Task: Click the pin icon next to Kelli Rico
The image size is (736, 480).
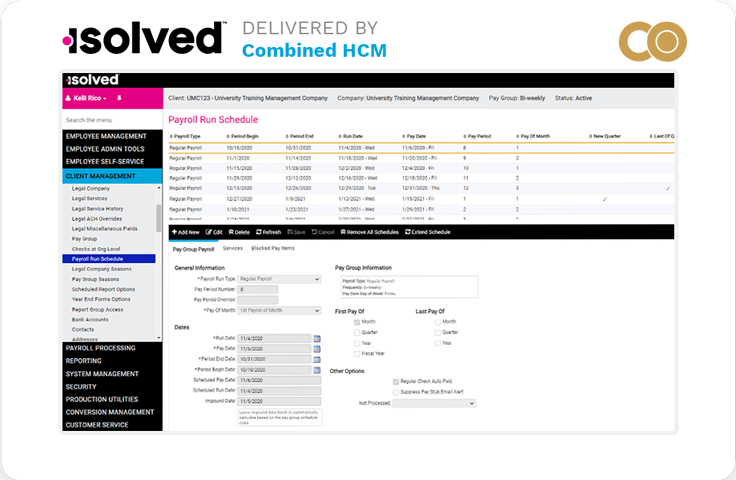Action: [119, 98]
